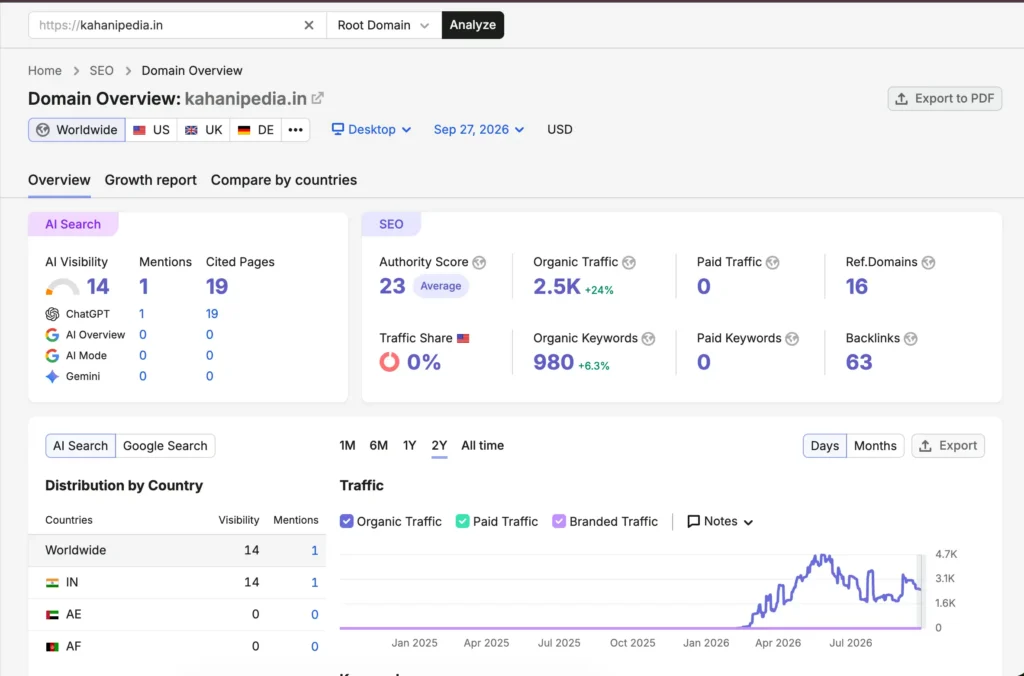Open Compare by countries tab
Viewport: 1024px width, 676px height.
[x=283, y=180]
